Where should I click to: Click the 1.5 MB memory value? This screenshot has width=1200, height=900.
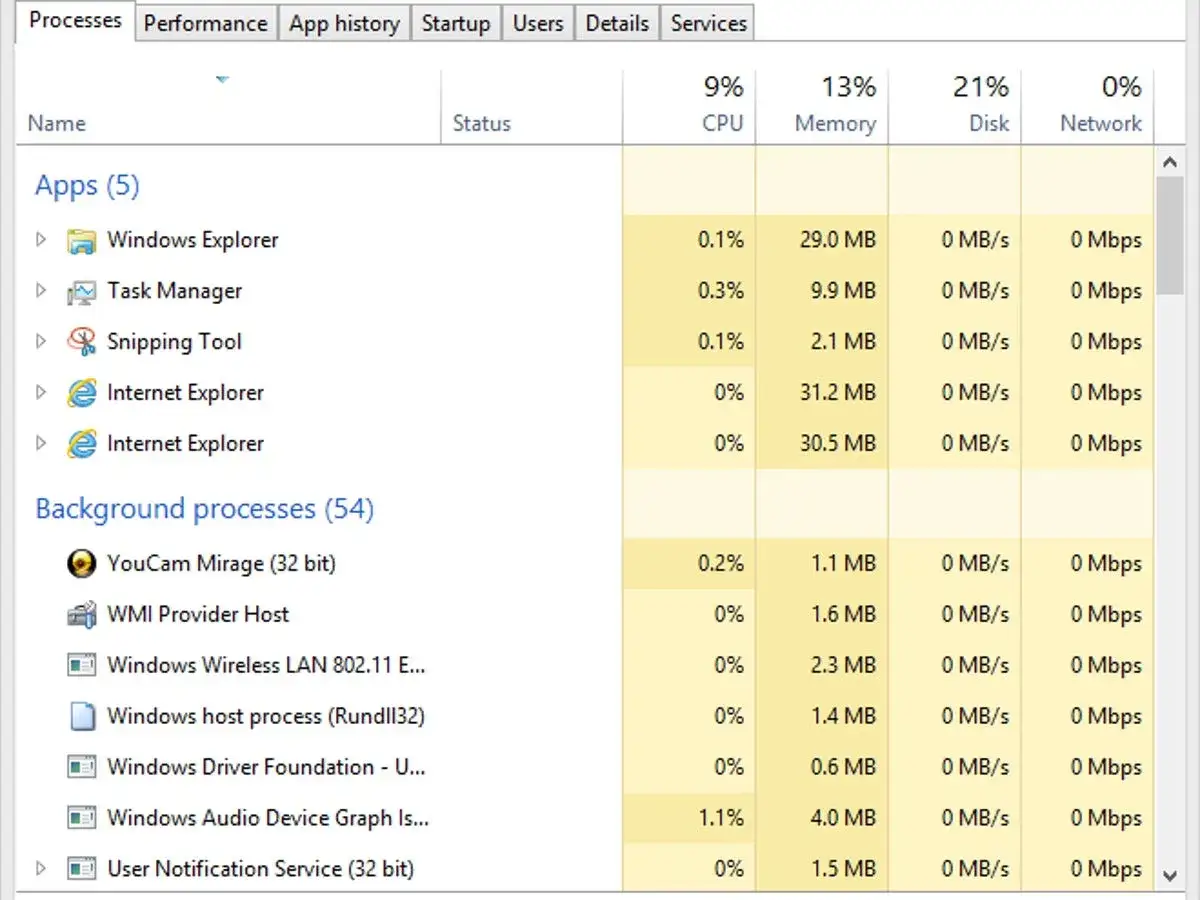[845, 869]
